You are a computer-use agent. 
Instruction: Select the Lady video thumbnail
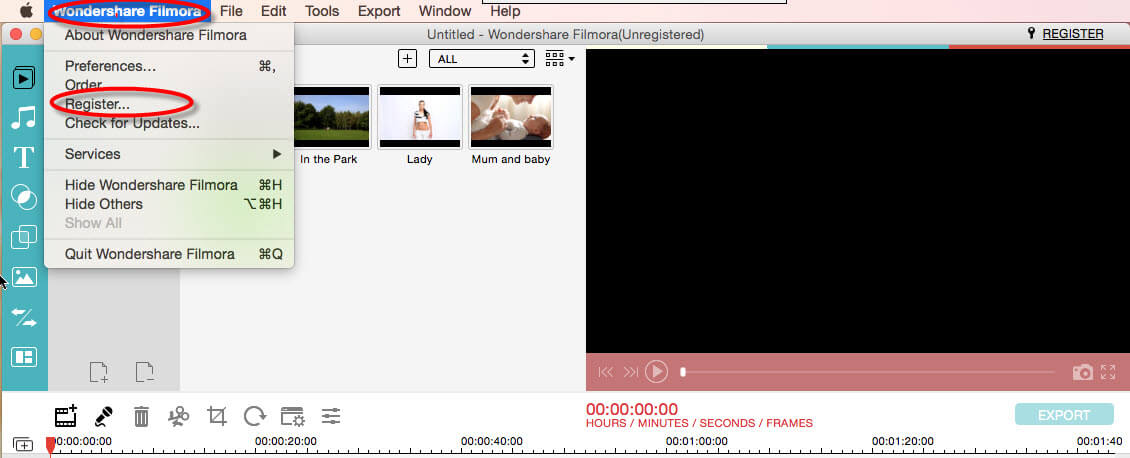pyautogui.click(x=419, y=117)
